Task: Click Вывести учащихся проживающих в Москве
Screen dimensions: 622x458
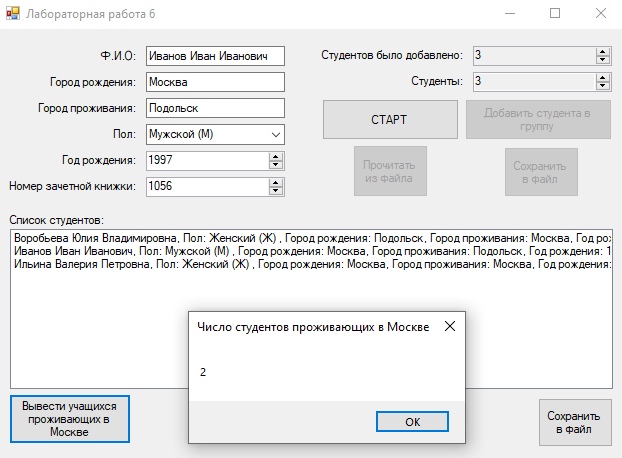Action: [x=70, y=419]
